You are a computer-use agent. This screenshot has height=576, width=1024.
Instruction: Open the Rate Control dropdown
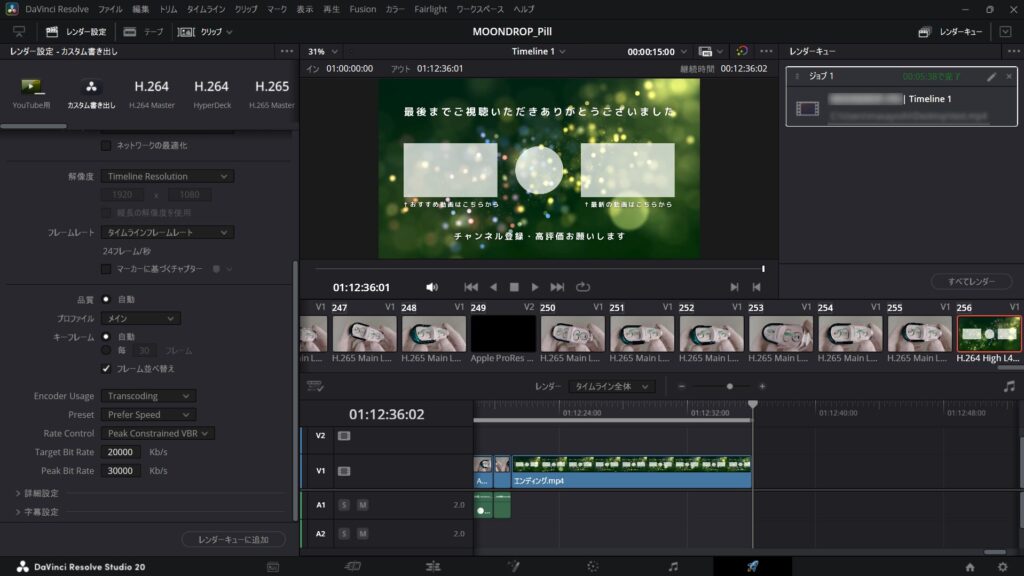pyautogui.click(x=156, y=432)
